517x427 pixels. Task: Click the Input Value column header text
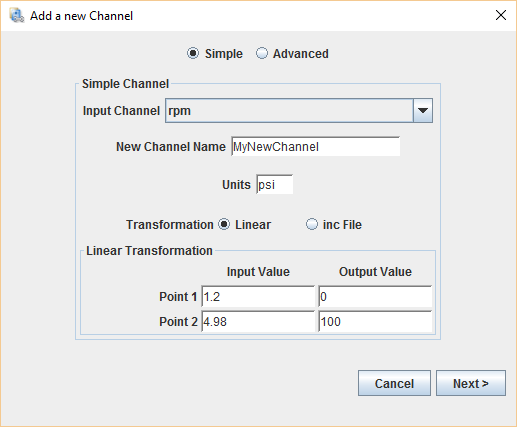click(258, 272)
